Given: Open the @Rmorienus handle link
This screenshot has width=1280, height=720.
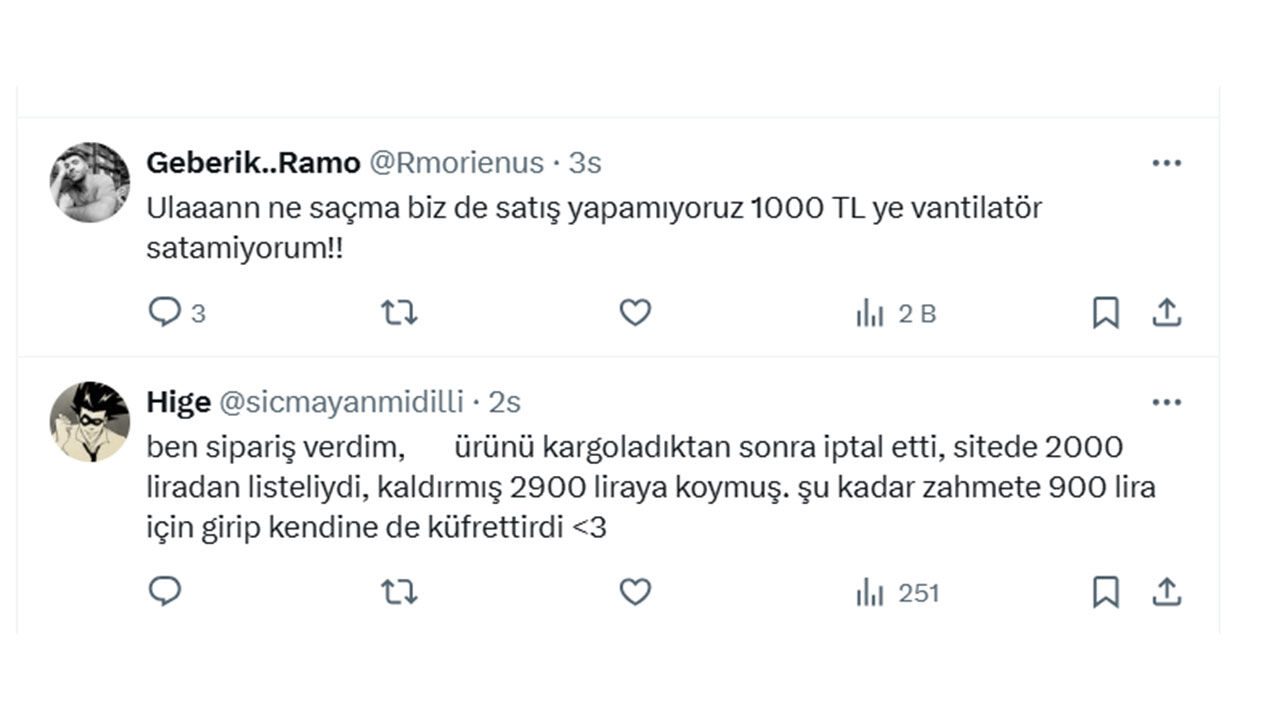Looking at the screenshot, I should [x=457, y=163].
